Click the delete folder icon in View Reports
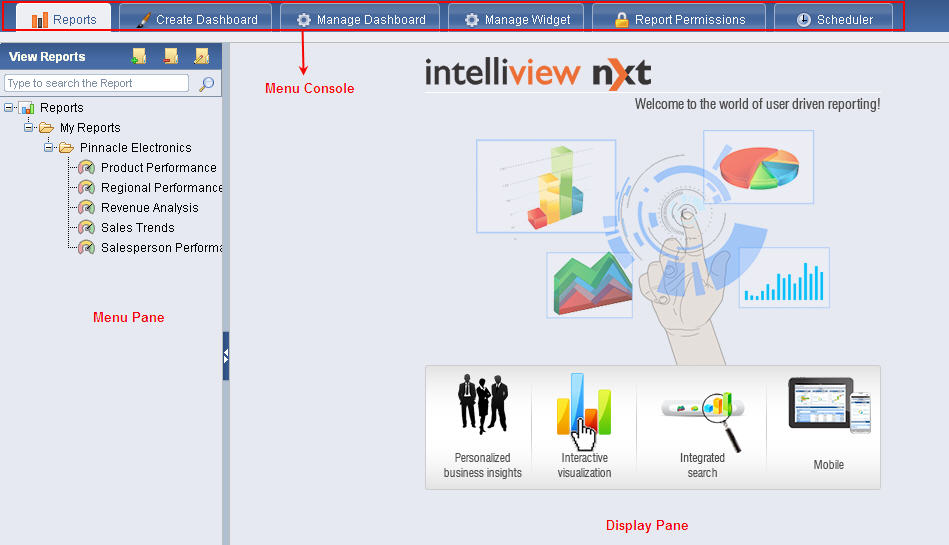 pyautogui.click(x=171, y=56)
